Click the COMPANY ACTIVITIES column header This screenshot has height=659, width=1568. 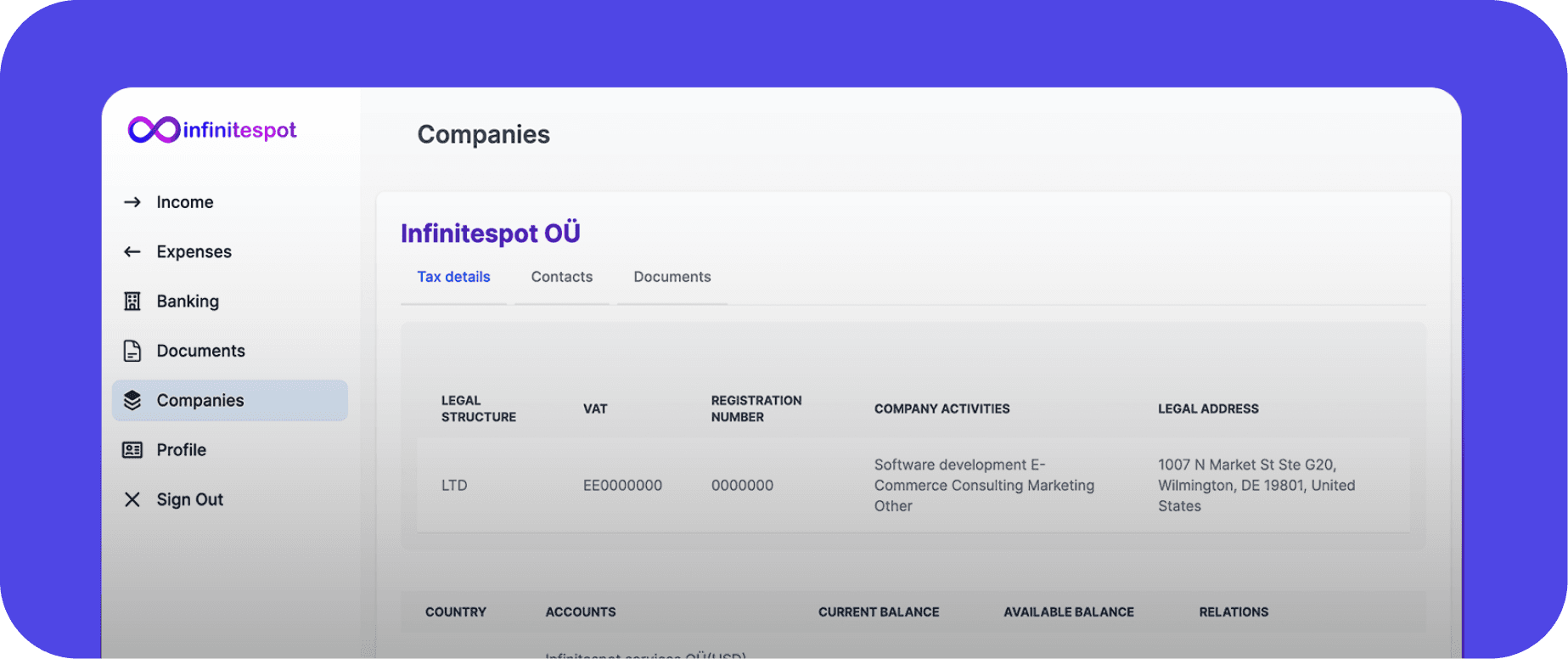coord(942,408)
